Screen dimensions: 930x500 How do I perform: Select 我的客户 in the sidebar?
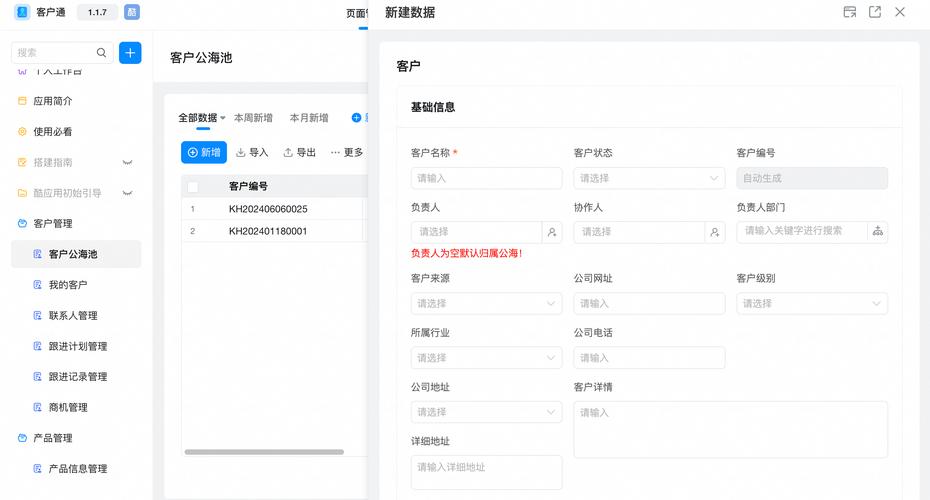[x=68, y=285]
